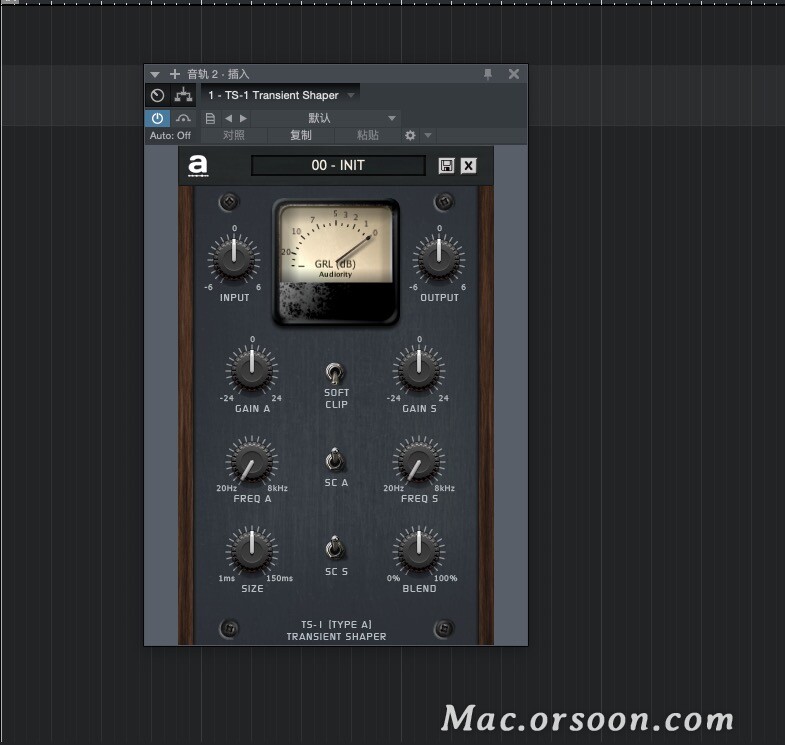The width and height of the screenshot is (785, 745).
Task: Toggle the SOFT CLIP switch
Action: coord(334,374)
